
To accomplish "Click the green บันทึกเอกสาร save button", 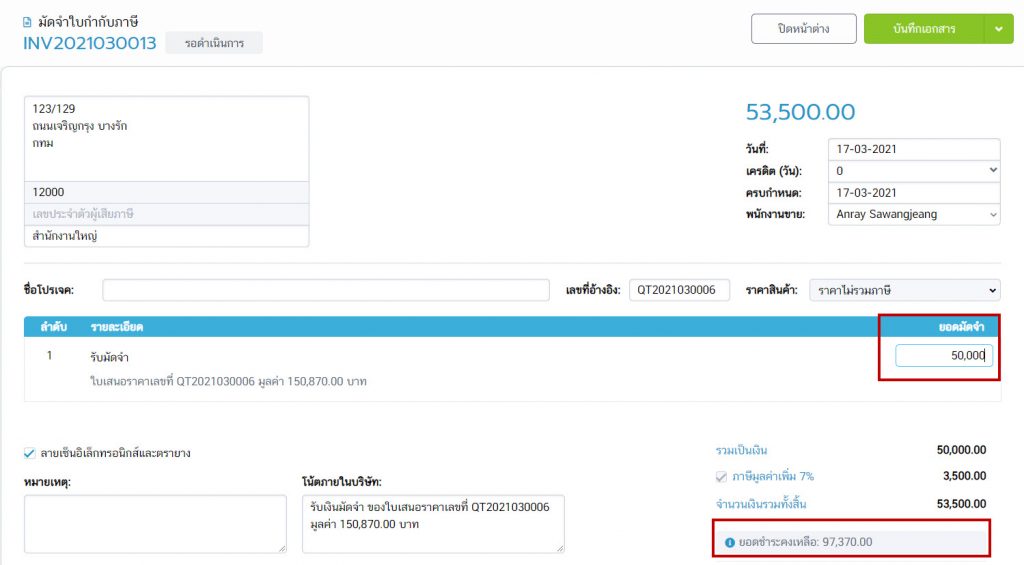I will [x=923, y=29].
